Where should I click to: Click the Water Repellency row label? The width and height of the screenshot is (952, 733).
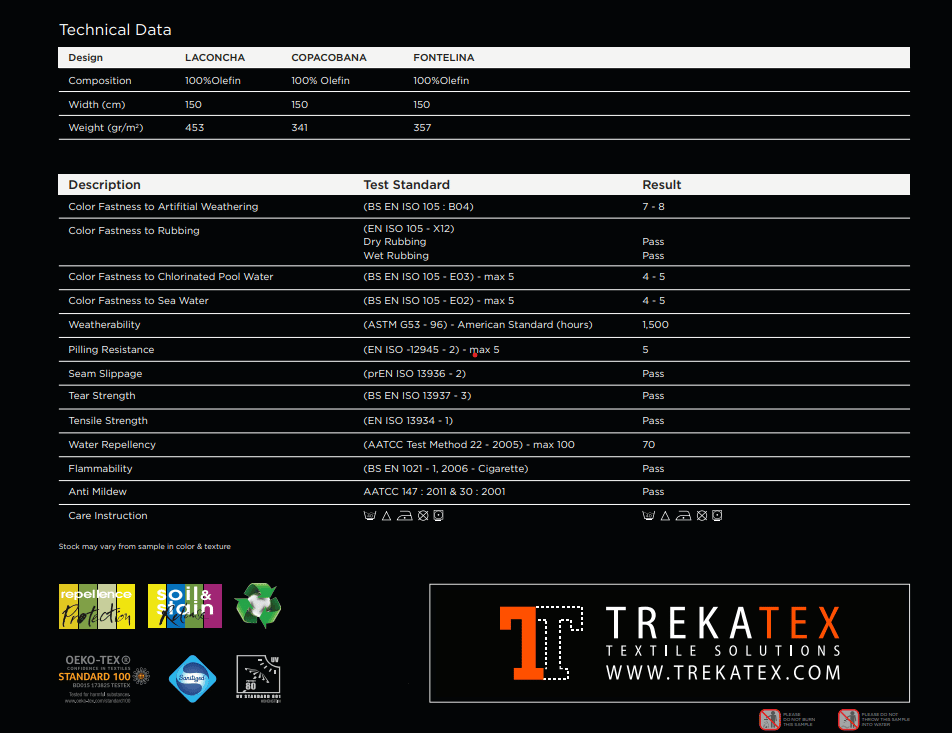click(112, 445)
